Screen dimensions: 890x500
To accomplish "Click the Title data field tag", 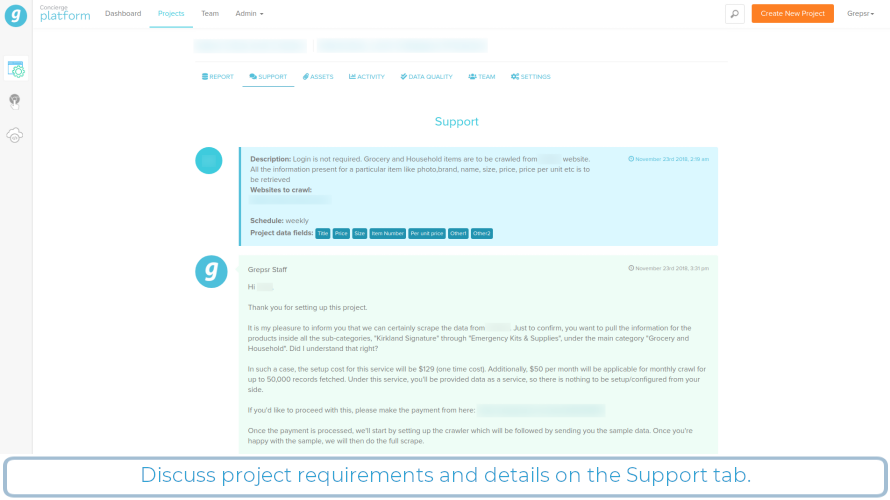I will pyautogui.click(x=322, y=233).
